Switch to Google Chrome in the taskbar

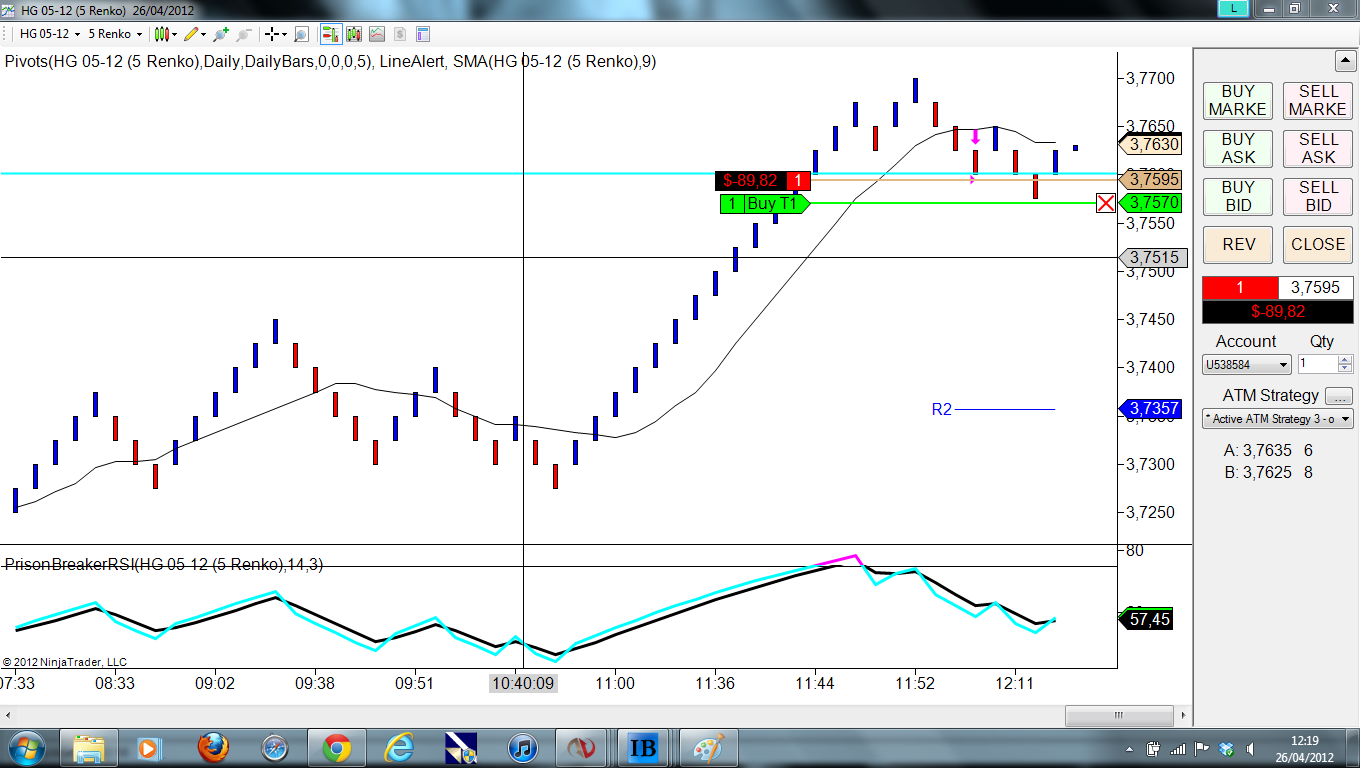pos(336,747)
